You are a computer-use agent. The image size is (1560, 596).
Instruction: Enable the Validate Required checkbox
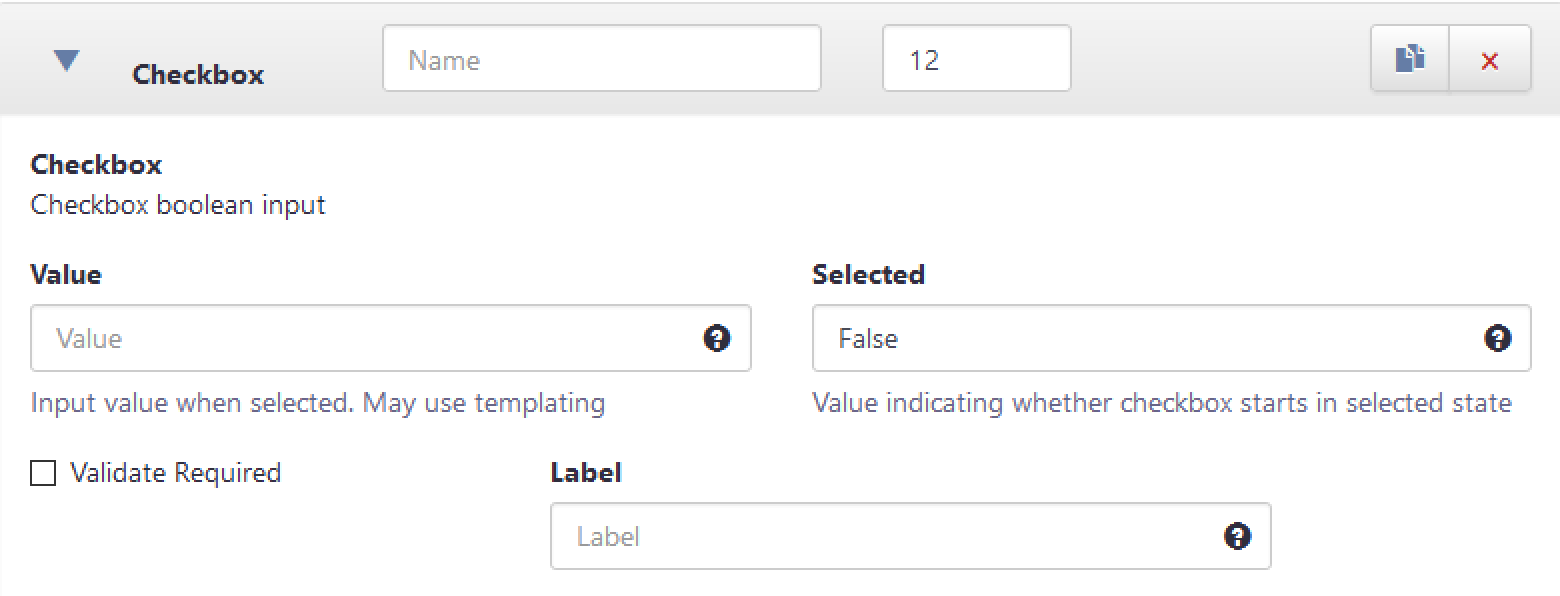coord(43,472)
